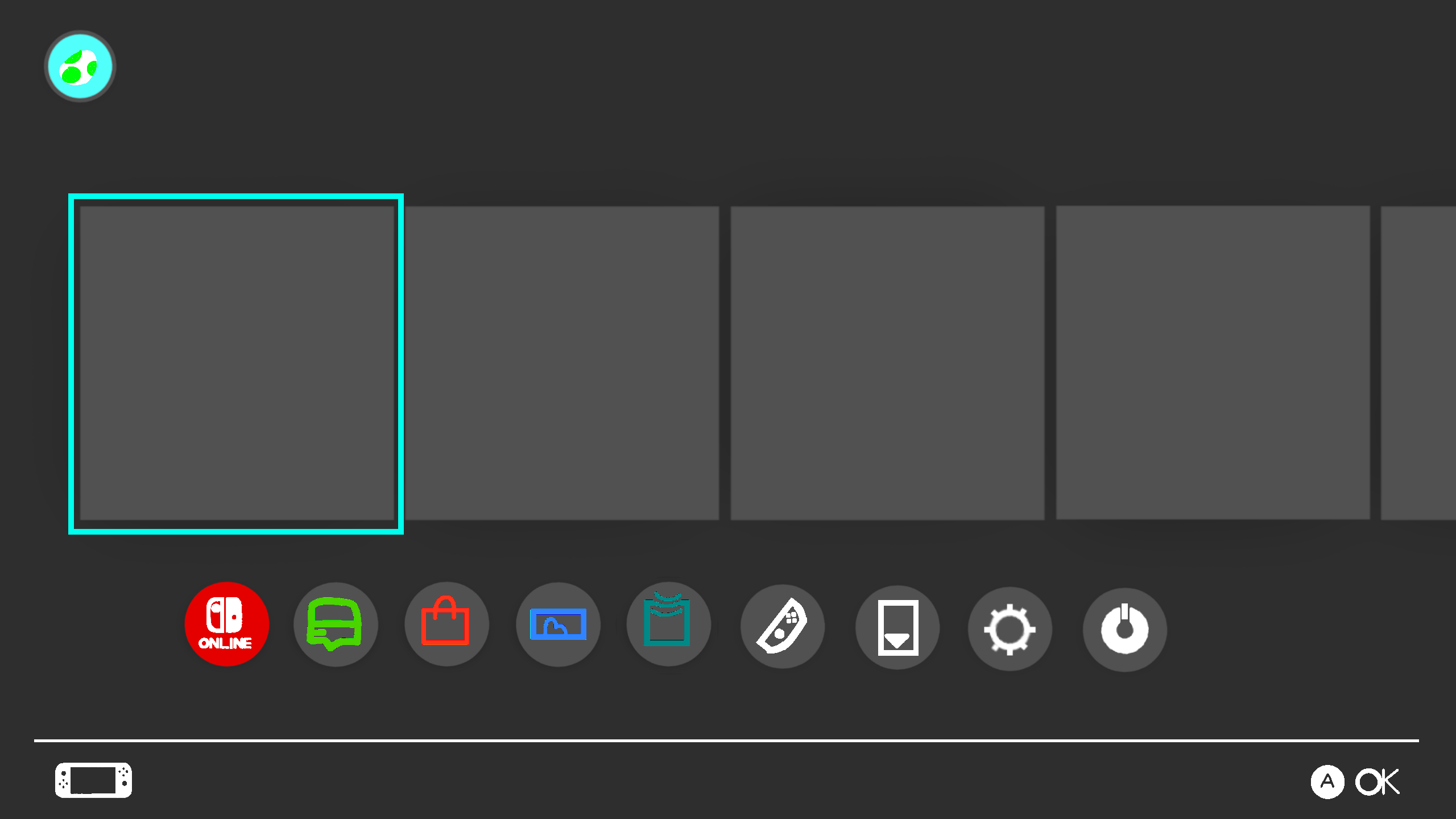
Task: Open the Virtual Game Cards icon
Action: pos(897,627)
